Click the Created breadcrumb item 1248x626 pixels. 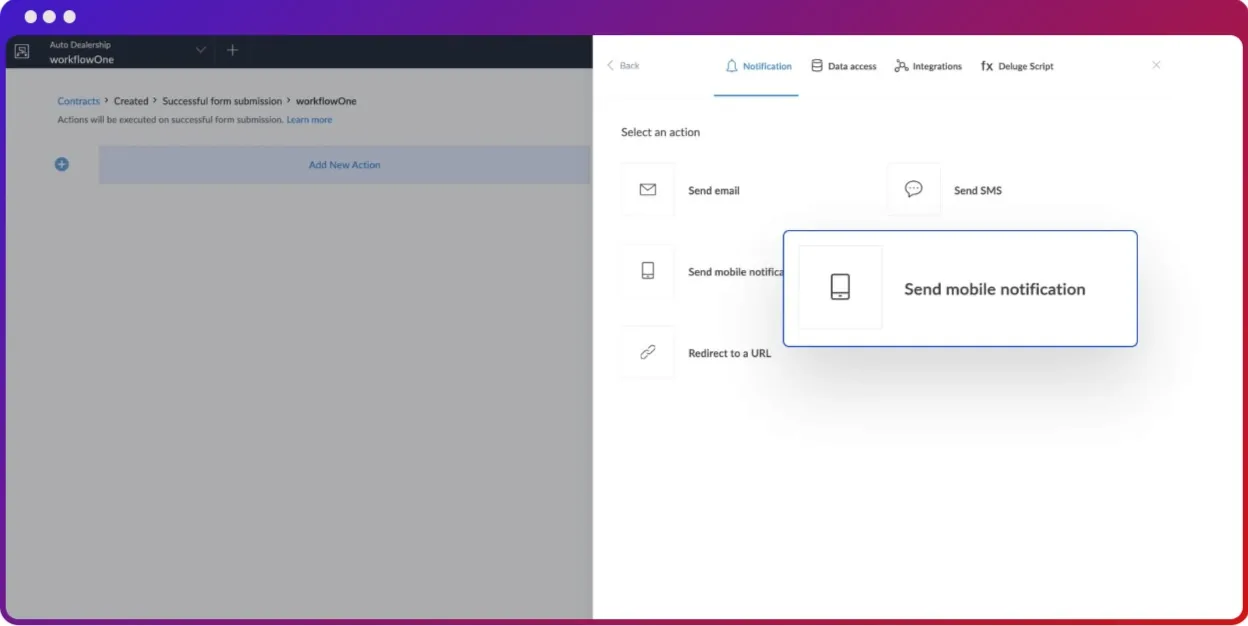click(x=131, y=101)
